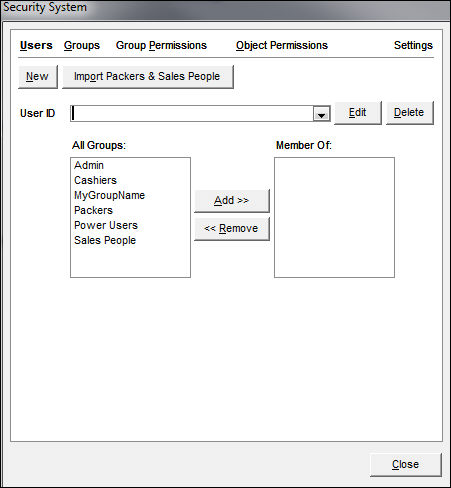Click Import Packers & Sales People

(148, 76)
